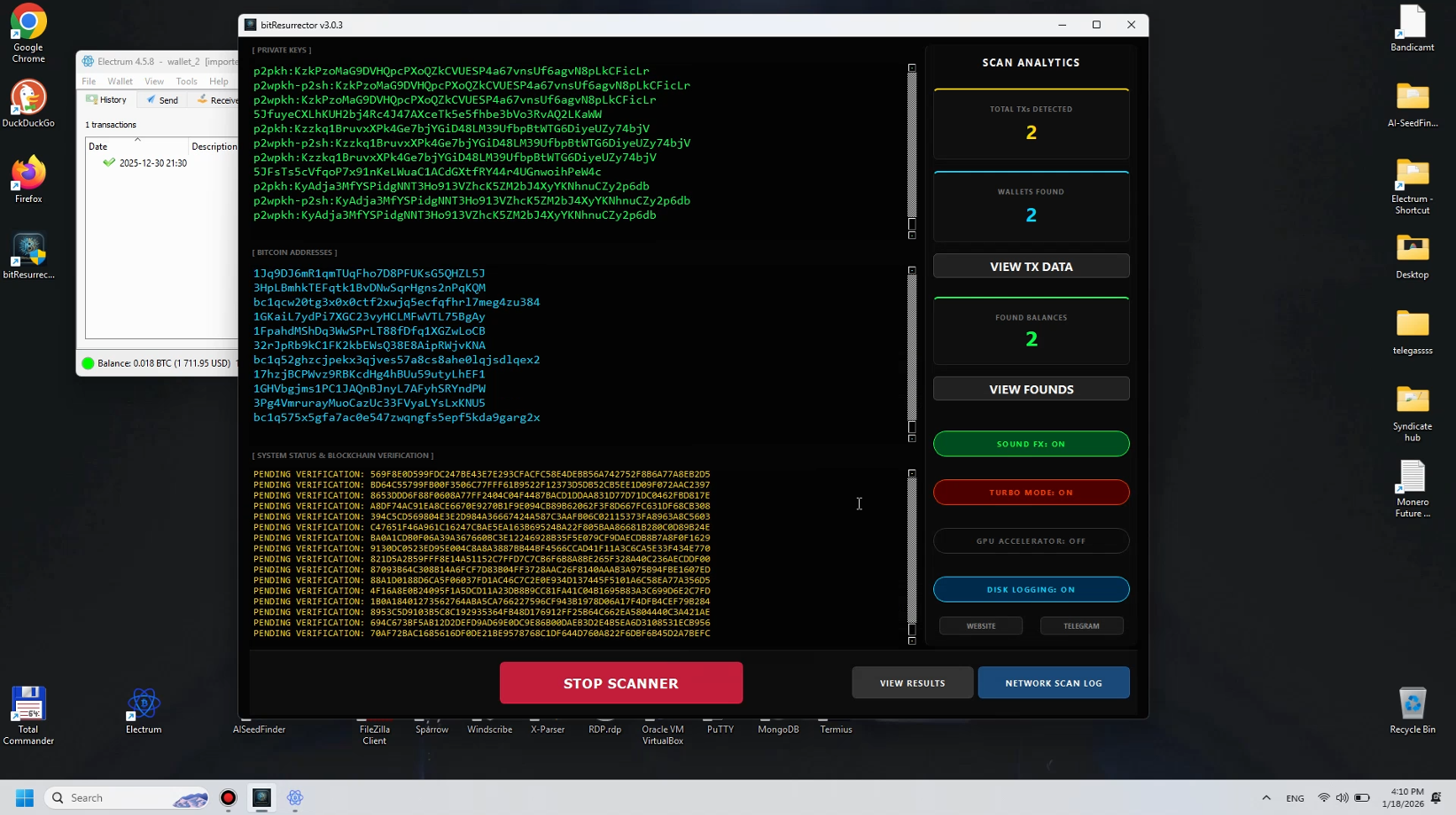Open the Tools menu in Electrum
Screen dimensions: 1456x815
click(186, 81)
